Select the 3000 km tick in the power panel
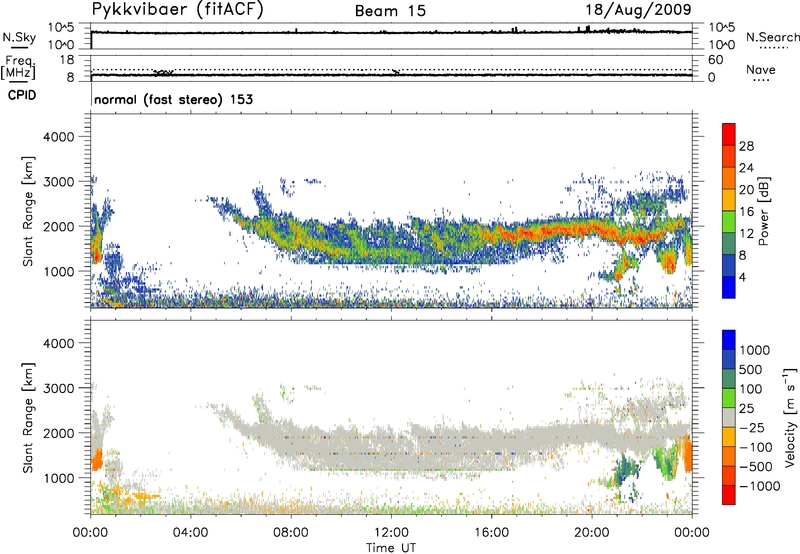The height and width of the screenshot is (554, 800). (x=59, y=182)
